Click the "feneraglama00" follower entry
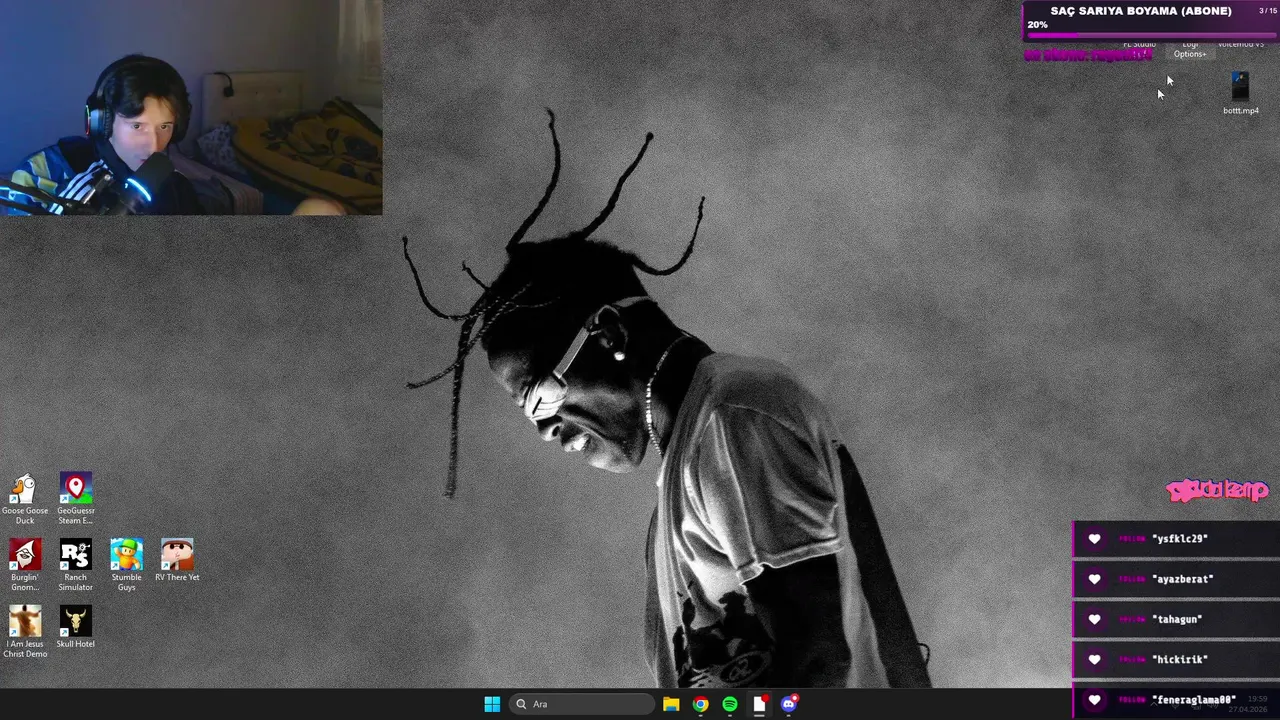 tap(1176, 700)
